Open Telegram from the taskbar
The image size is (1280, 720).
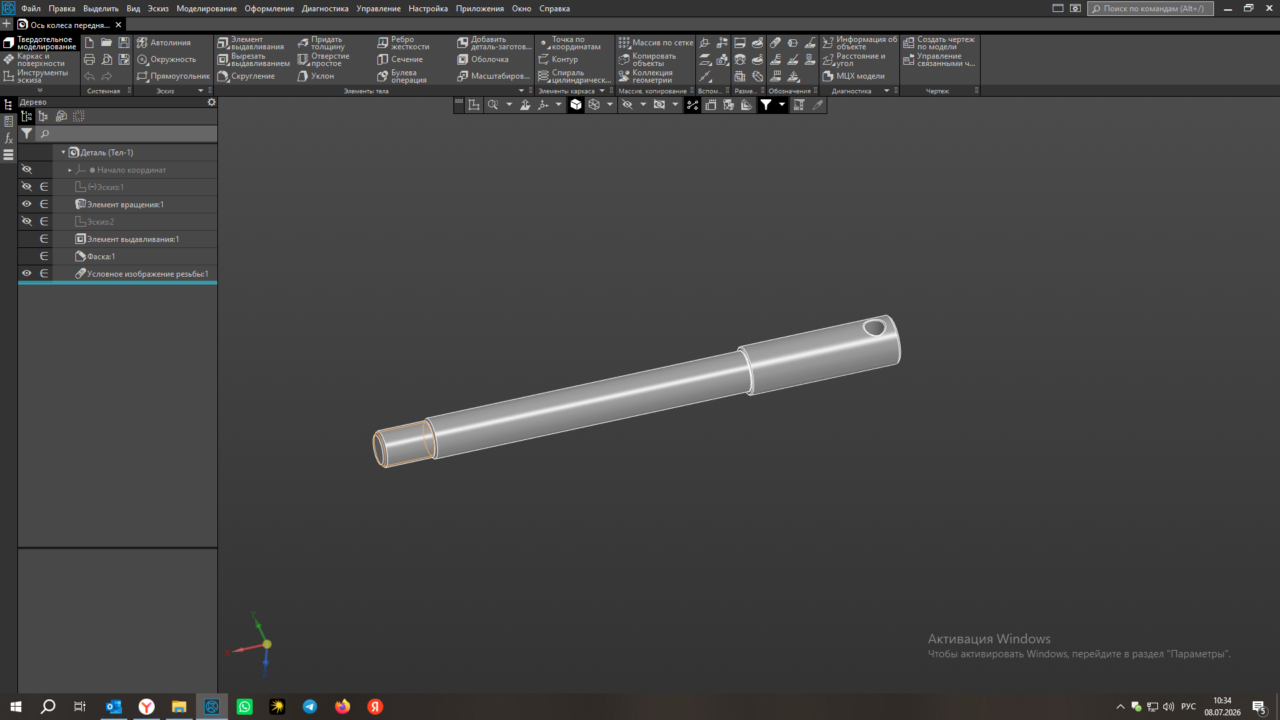point(310,706)
